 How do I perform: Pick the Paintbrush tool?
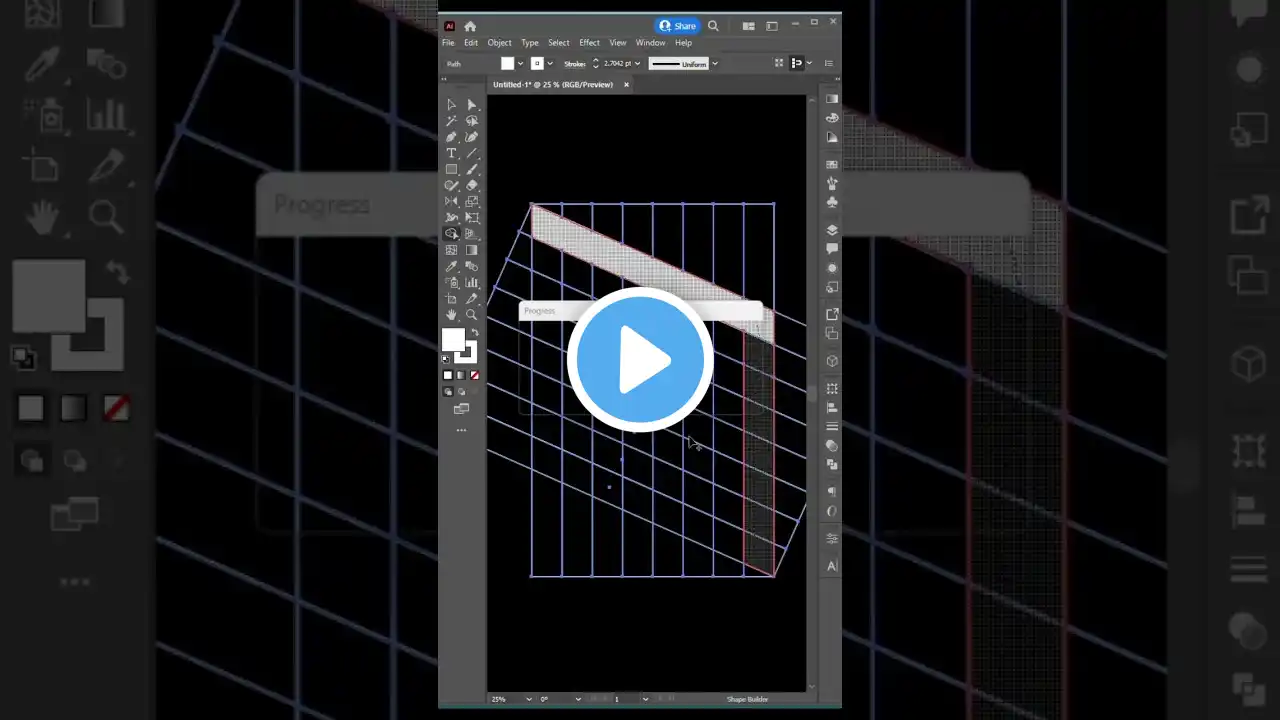click(471, 169)
